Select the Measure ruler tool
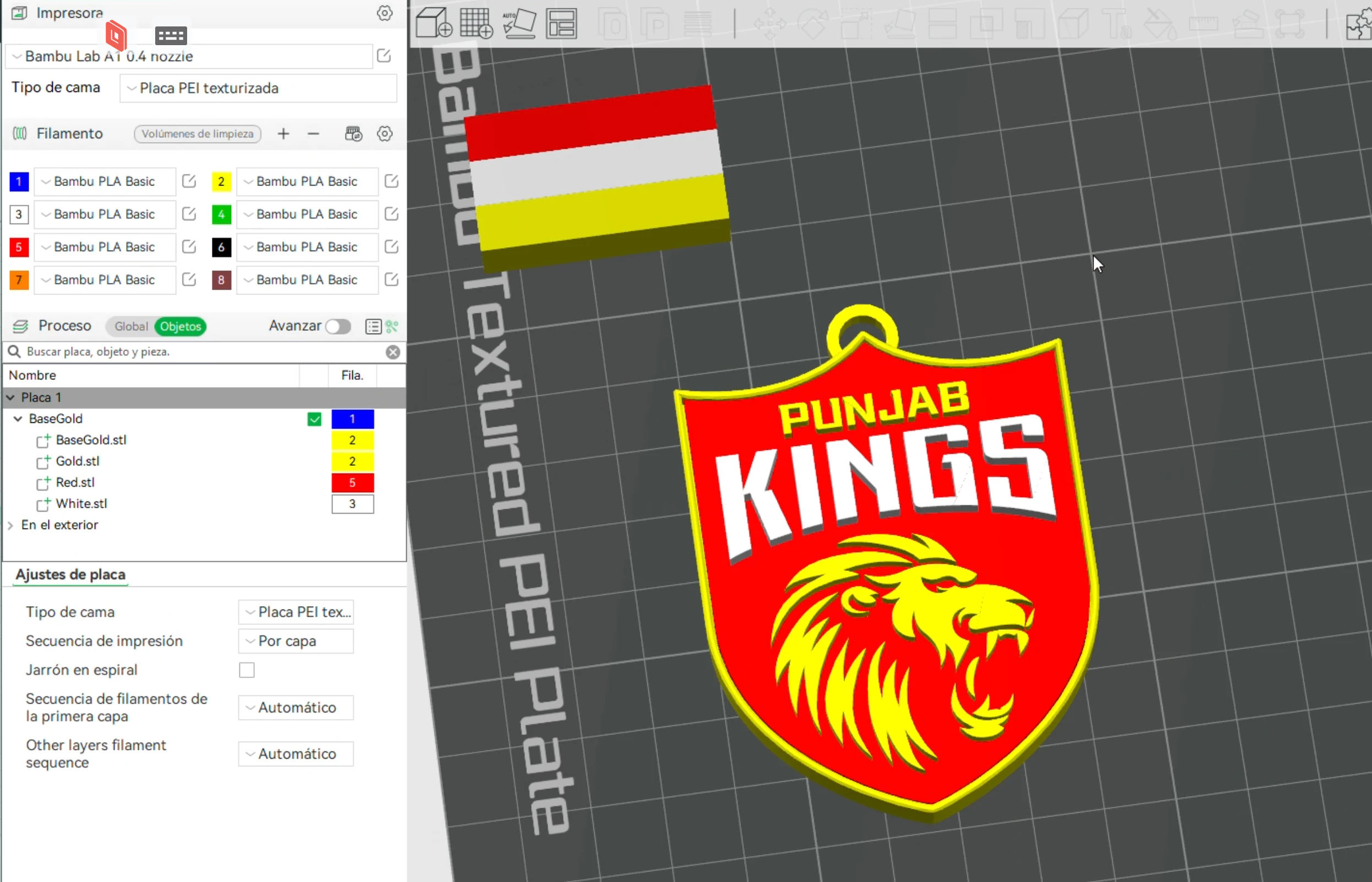The image size is (1372, 882). point(1204,24)
